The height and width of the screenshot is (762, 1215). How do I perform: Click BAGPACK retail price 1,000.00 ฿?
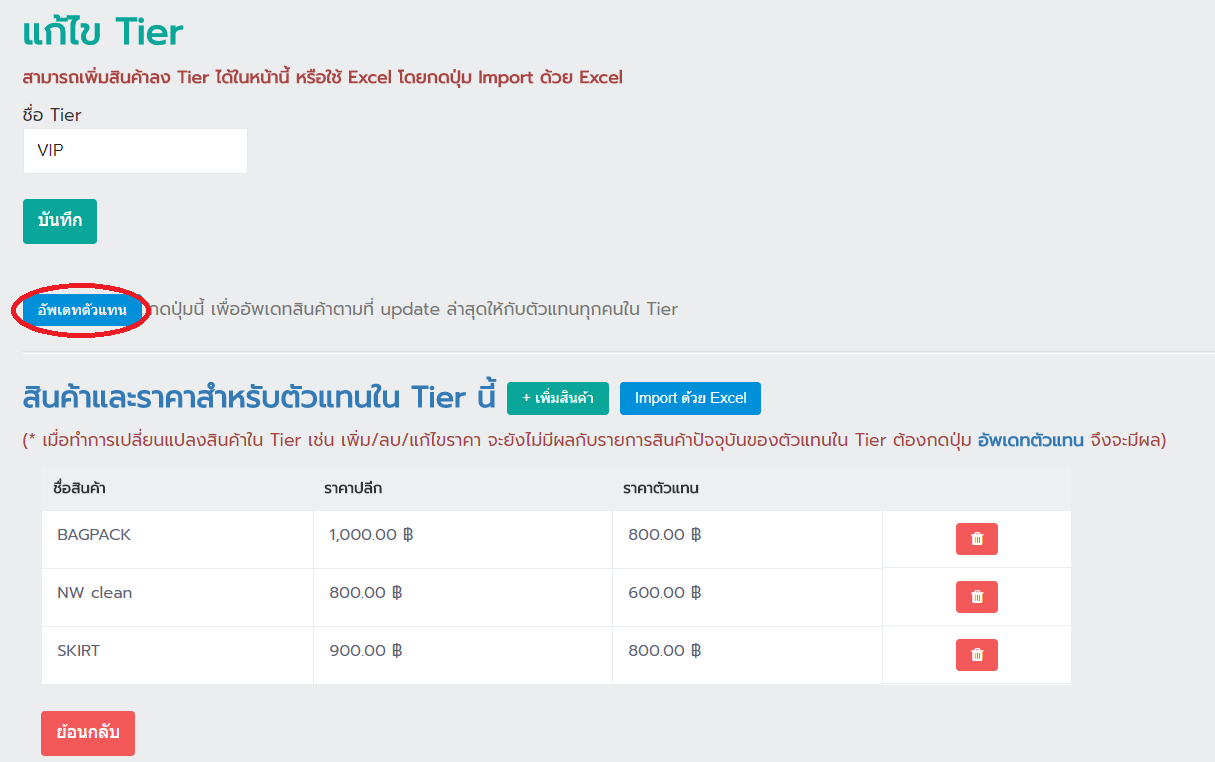click(x=371, y=535)
